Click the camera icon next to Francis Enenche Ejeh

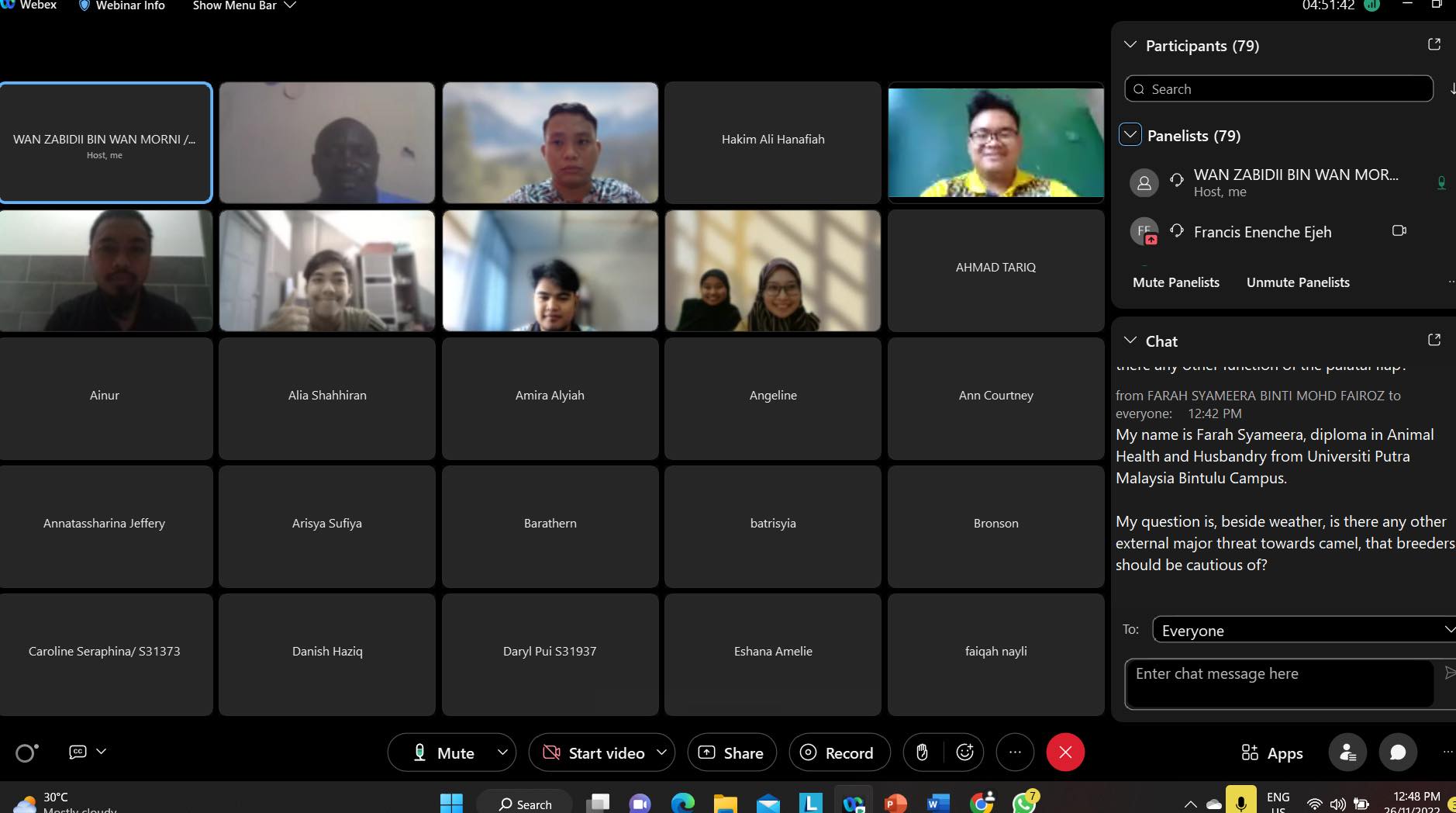point(1399,230)
